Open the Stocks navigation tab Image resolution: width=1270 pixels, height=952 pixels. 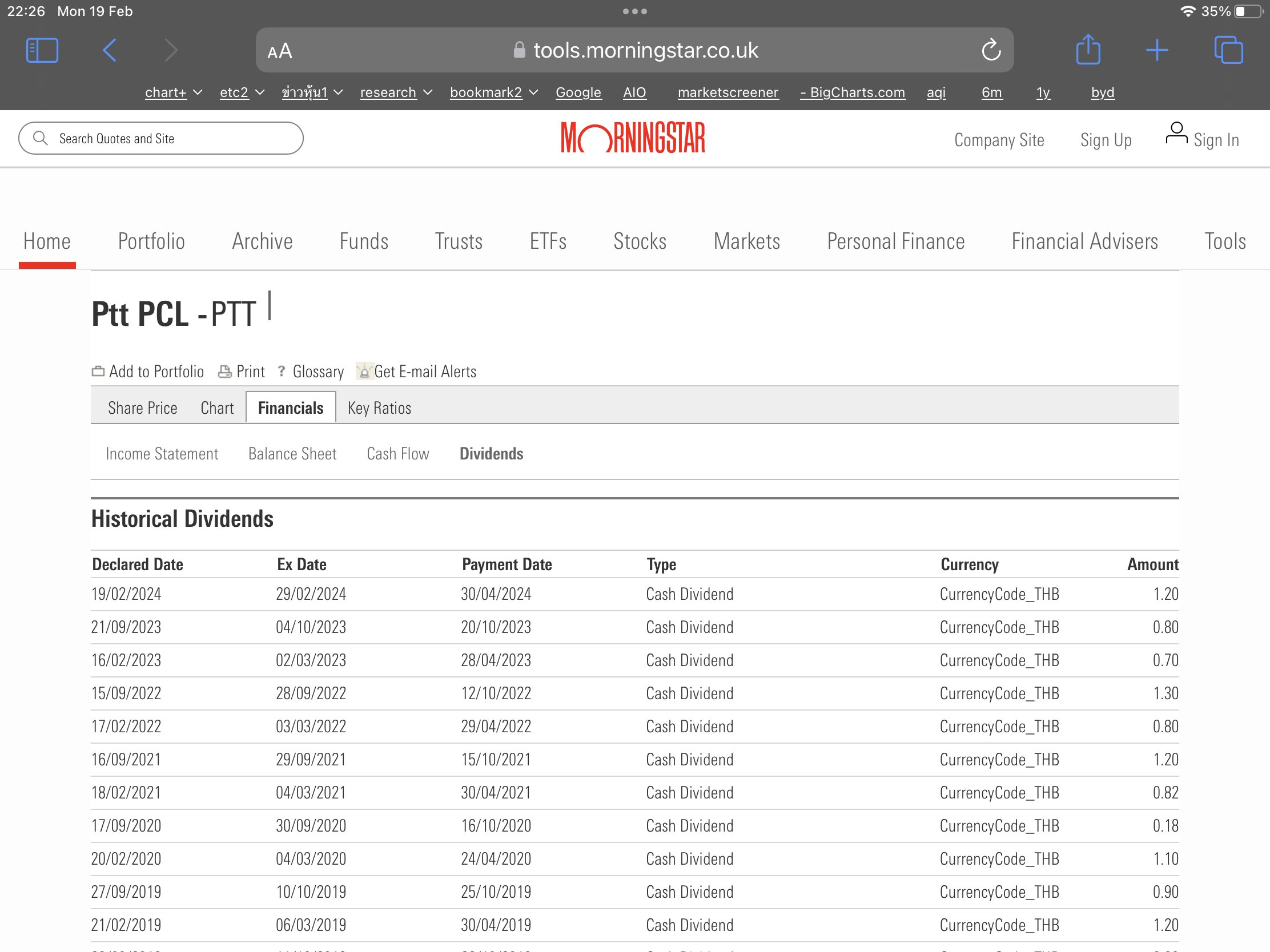640,241
